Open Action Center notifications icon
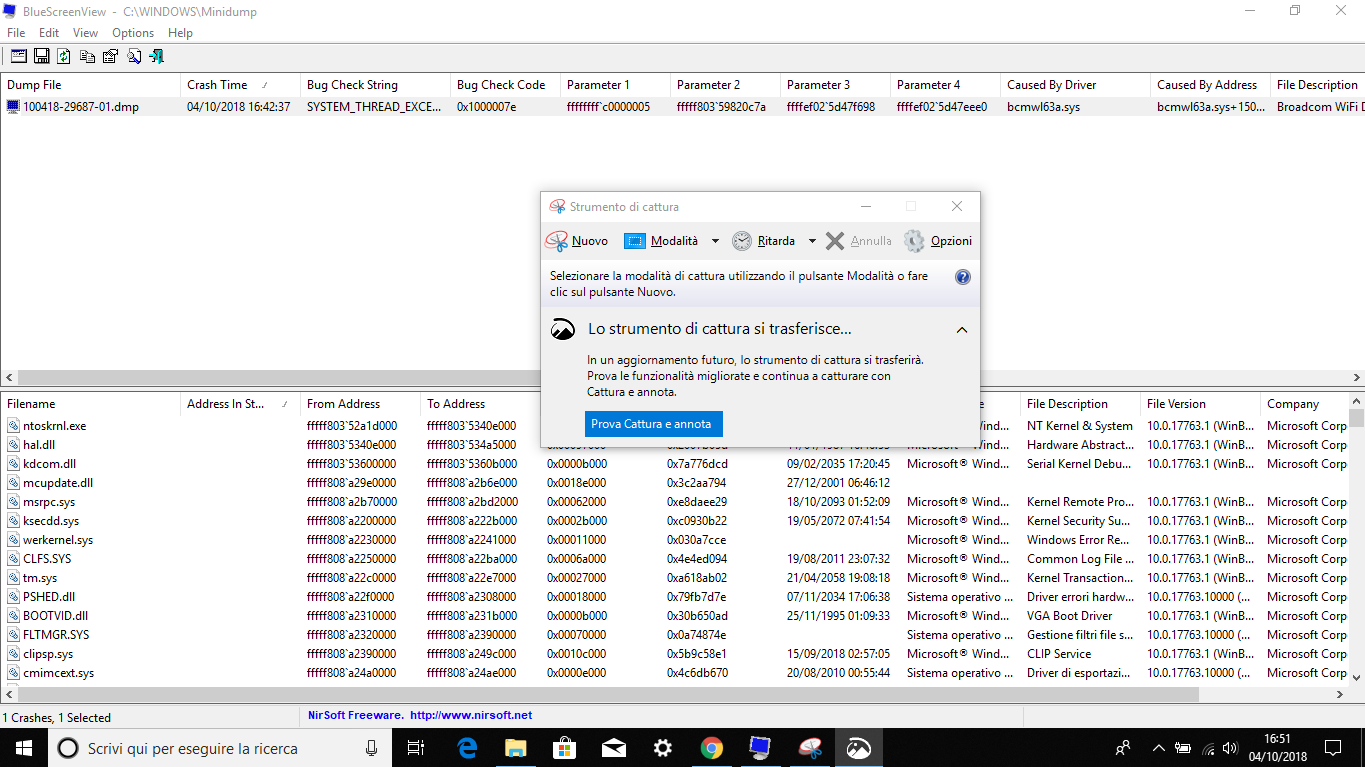1365x767 pixels. 1333,748
